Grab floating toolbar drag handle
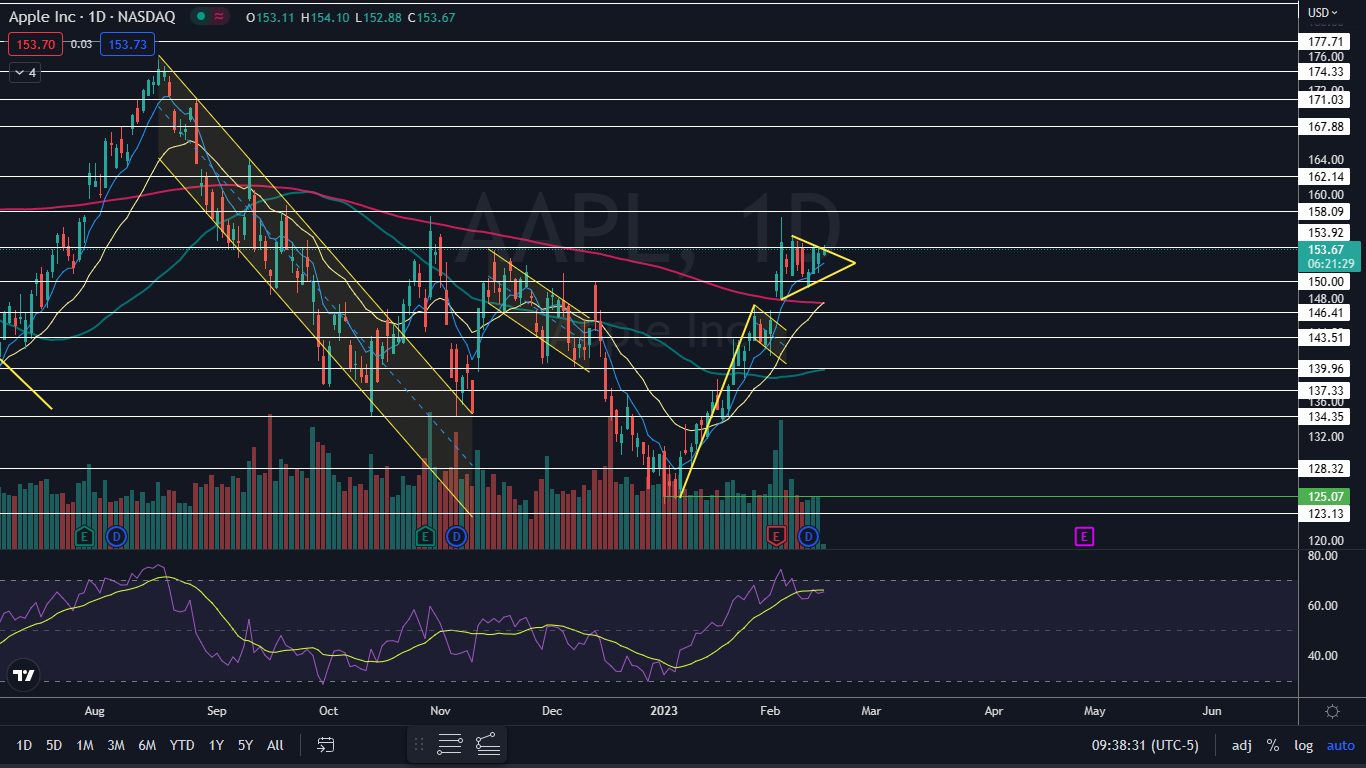1366x768 pixels. 419,744
